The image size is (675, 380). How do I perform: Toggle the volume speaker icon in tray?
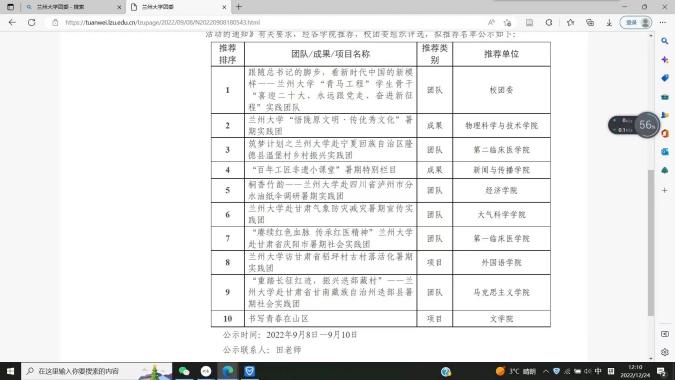click(x=588, y=371)
